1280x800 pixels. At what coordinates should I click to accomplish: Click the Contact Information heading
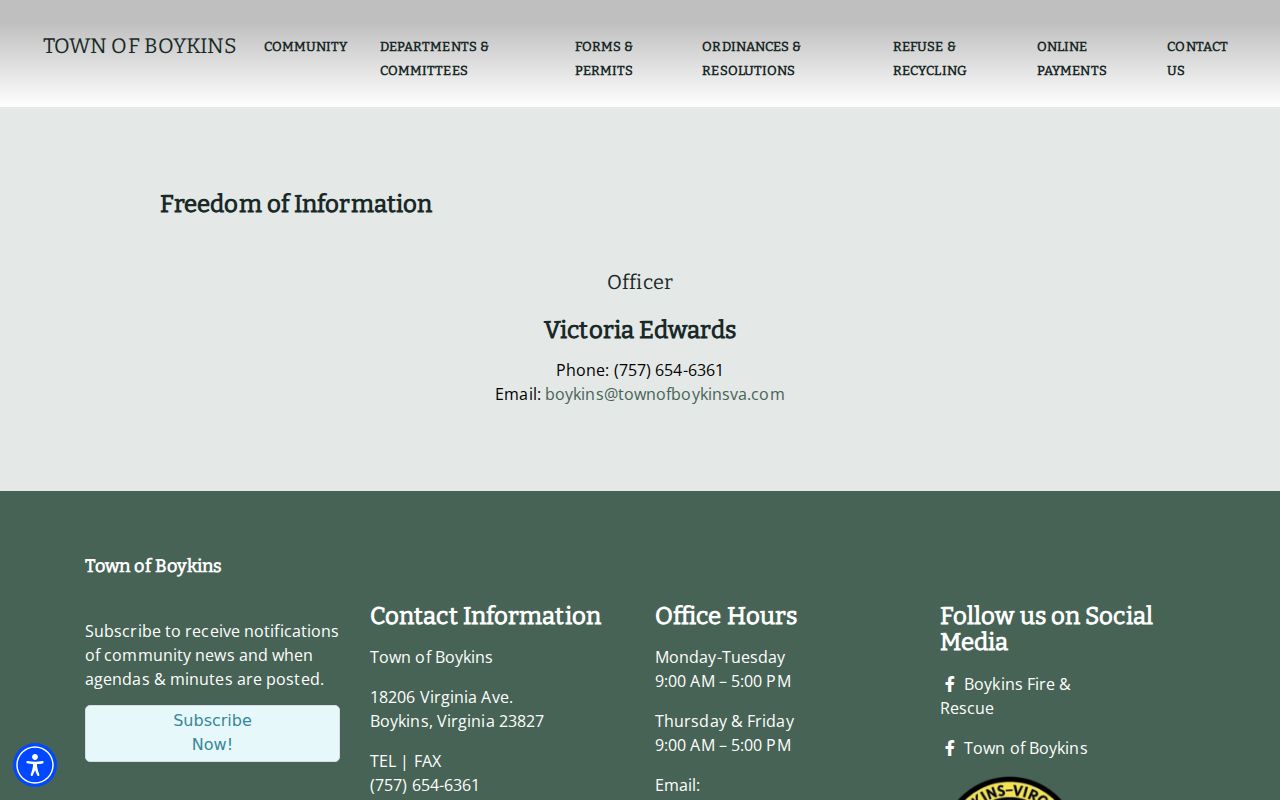pos(486,616)
